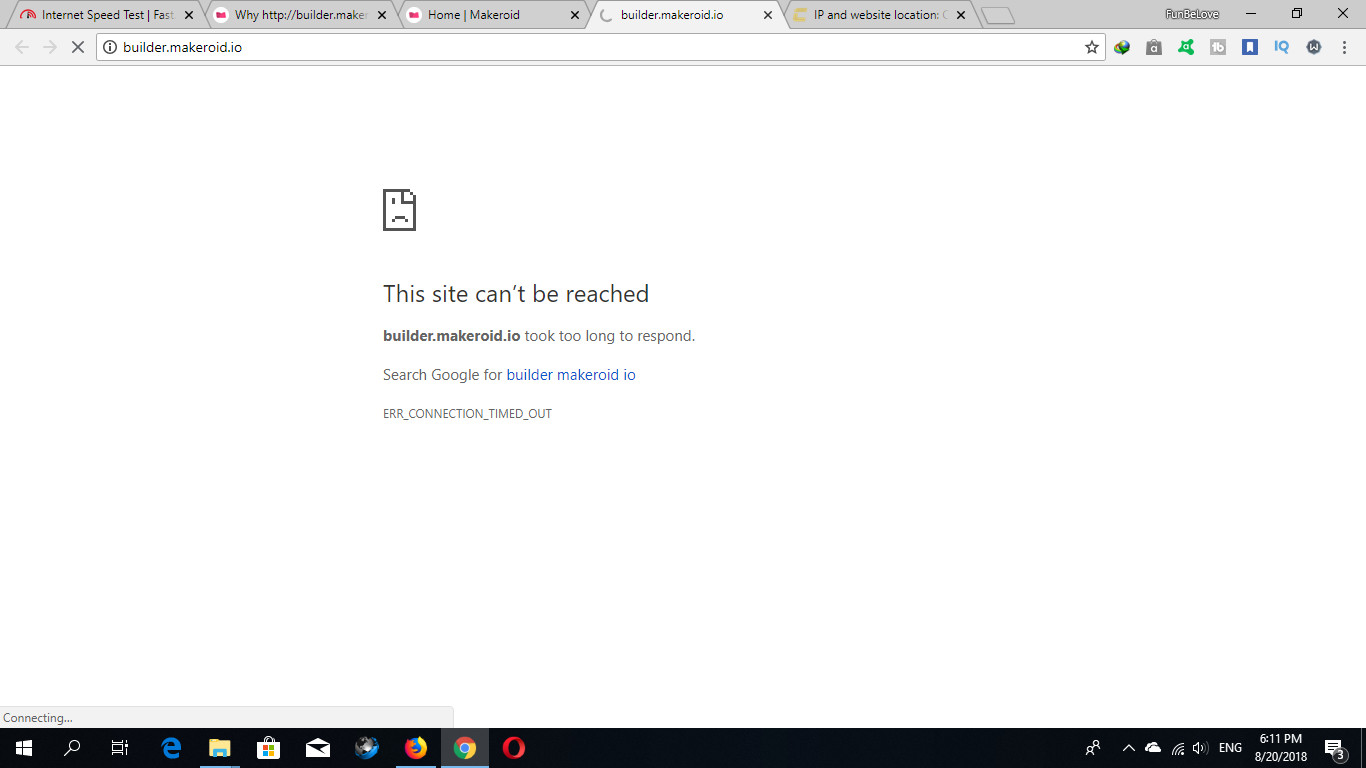Open Task View on the taskbar
This screenshot has height=768, width=1366.
coord(120,748)
